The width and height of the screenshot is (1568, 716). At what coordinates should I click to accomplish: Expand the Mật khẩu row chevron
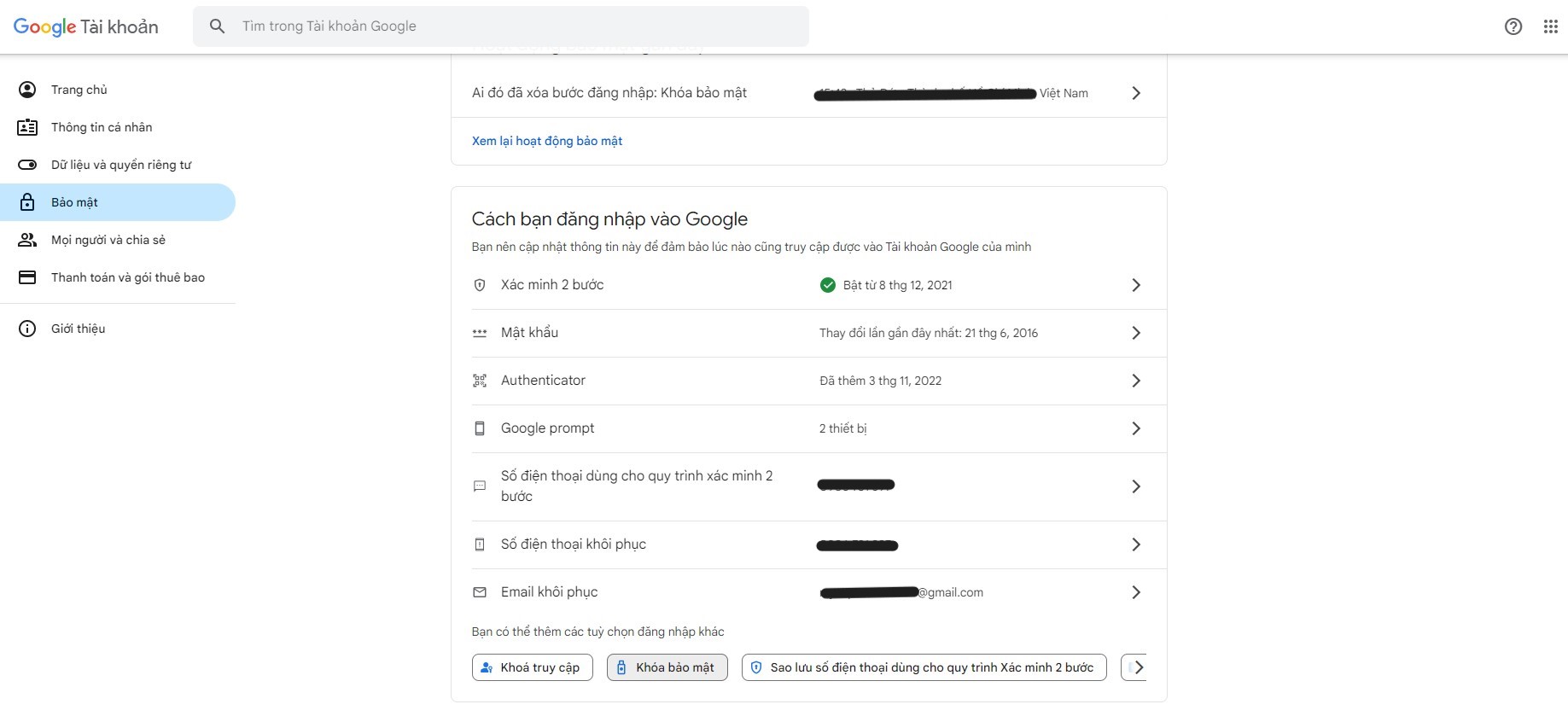(1135, 333)
